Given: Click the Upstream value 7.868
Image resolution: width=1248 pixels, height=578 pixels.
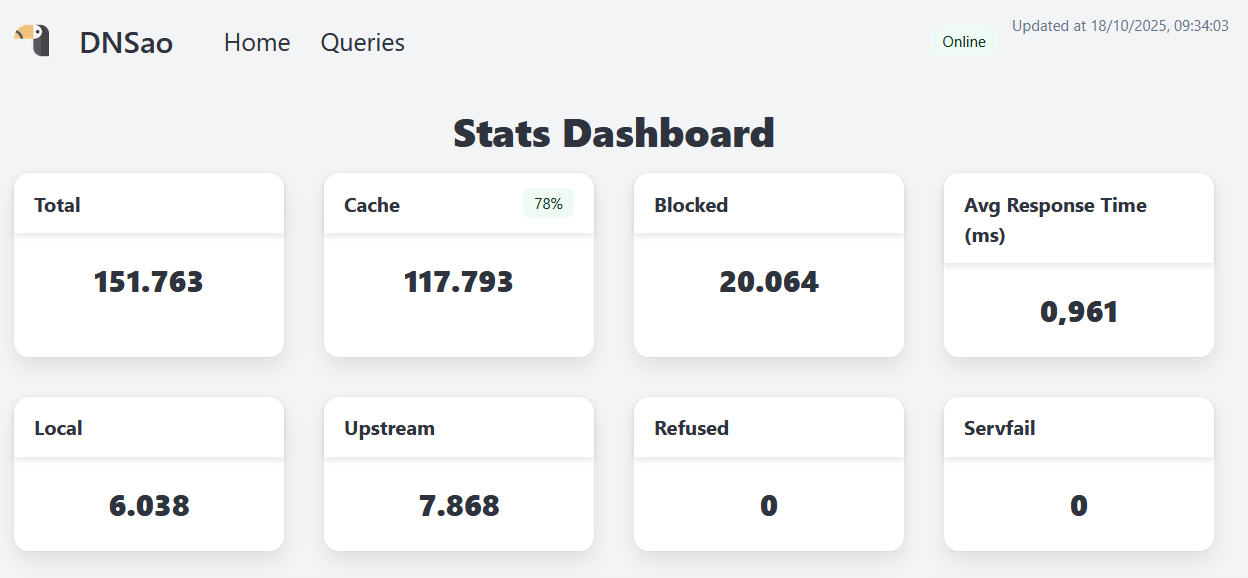Looking at the screenshot, I should click(458, 505).
